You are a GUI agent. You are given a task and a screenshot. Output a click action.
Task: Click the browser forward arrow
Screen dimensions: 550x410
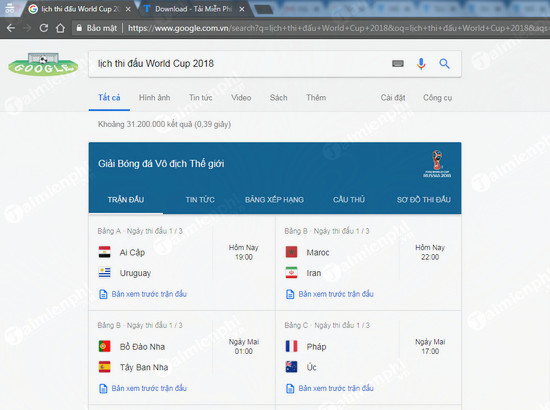pos(27,28)
